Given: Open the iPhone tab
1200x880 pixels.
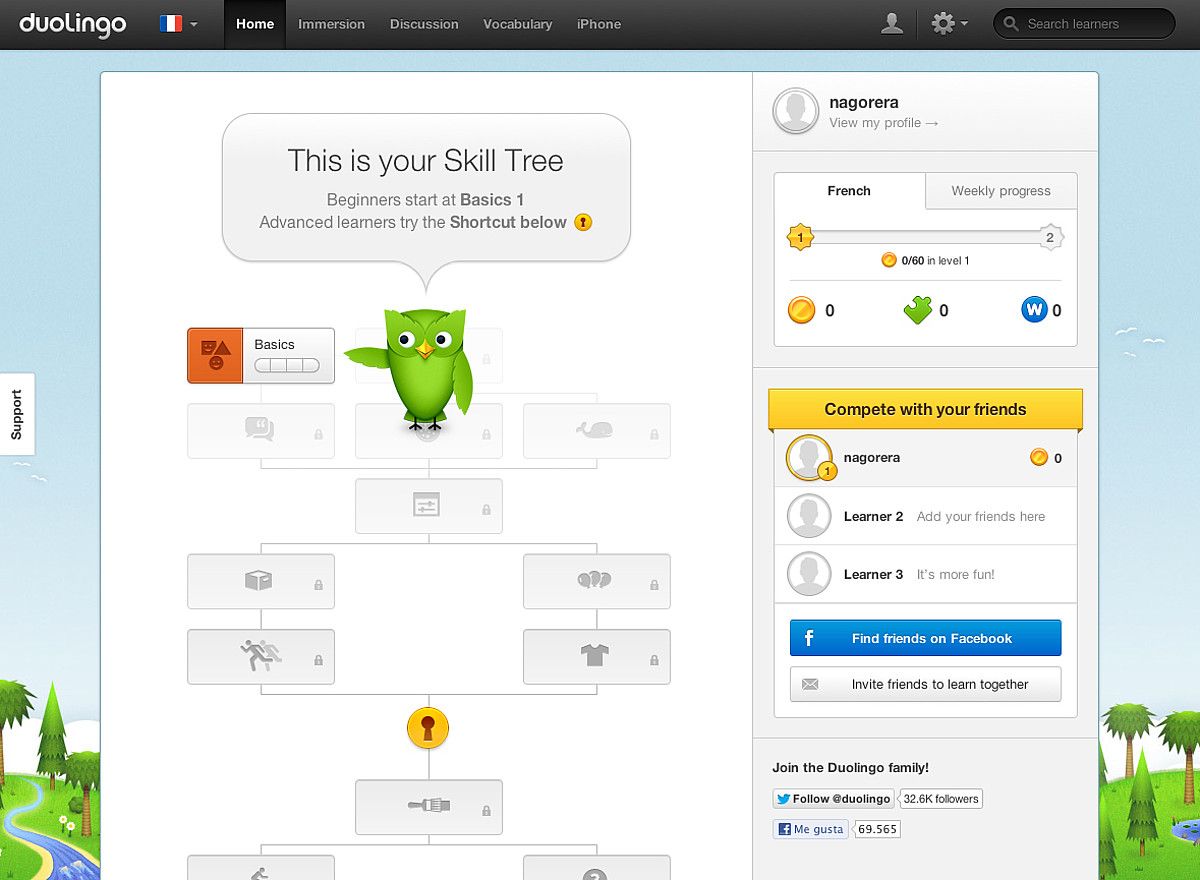Looking at the screenshot, I should tap(599, 24).
